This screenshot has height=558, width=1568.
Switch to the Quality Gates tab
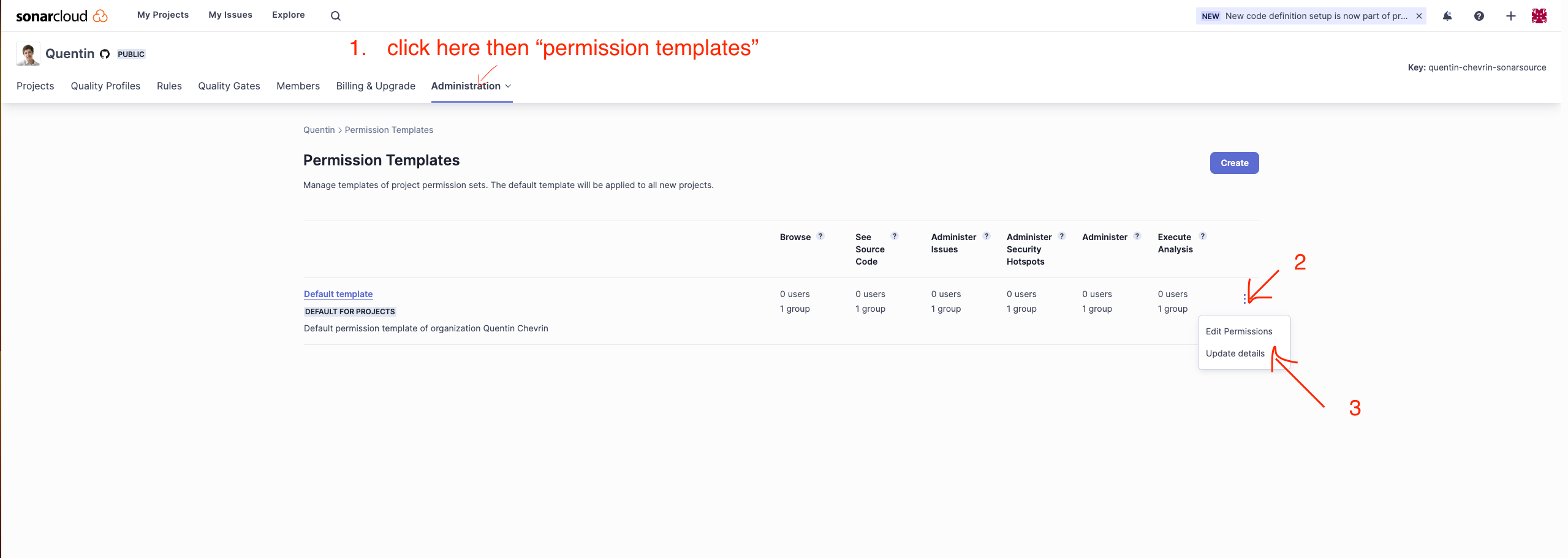[x=228, y=86]
